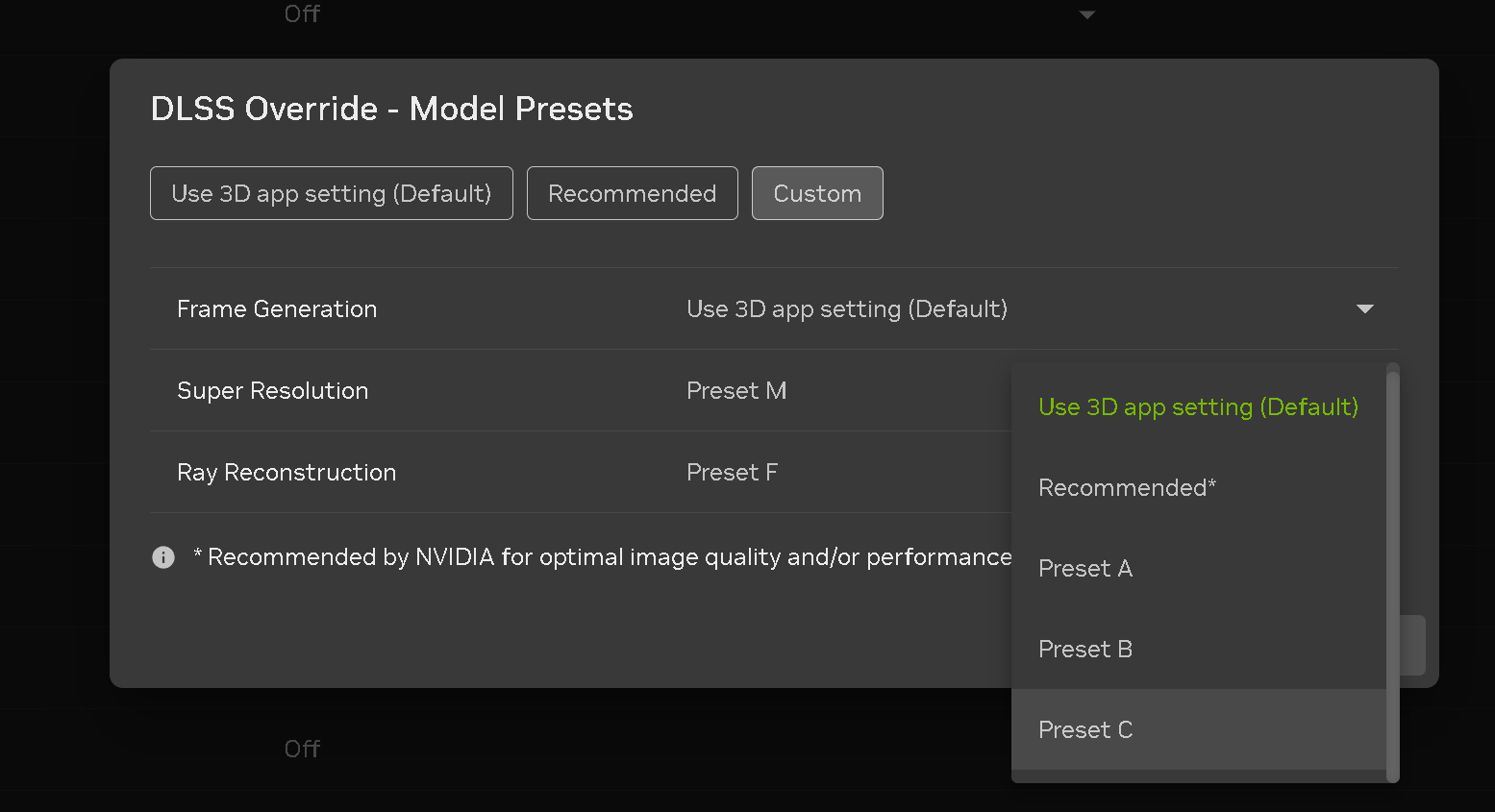Choose the Recommended preset button

coord(633,193)
